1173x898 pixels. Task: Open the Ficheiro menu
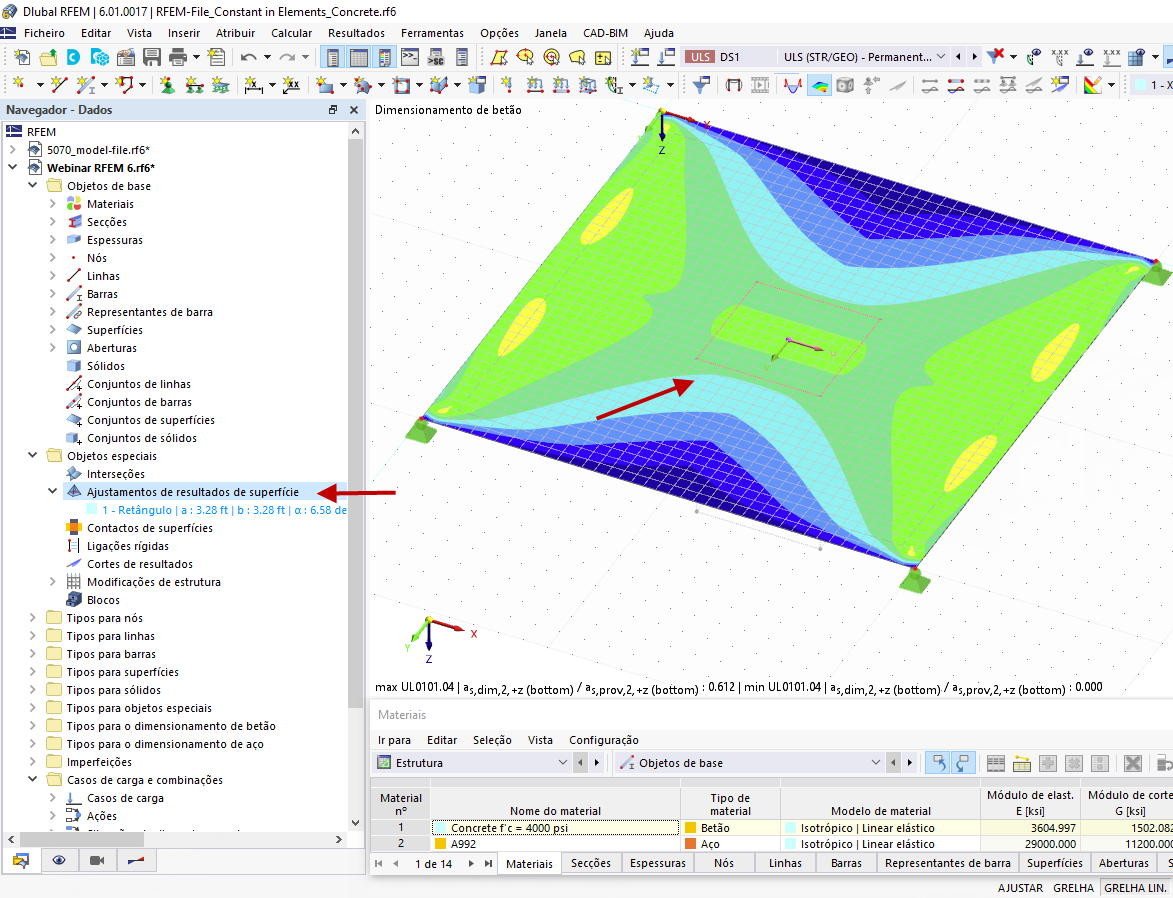point(44,33)
